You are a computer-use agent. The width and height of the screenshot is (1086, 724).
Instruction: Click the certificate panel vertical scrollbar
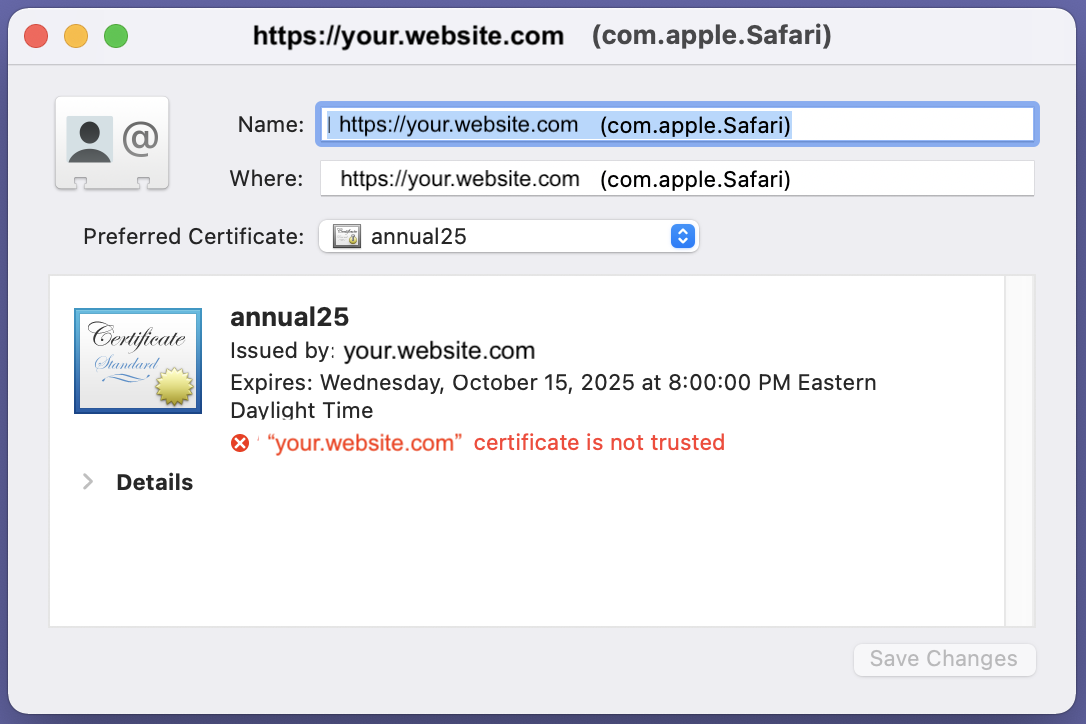click(1019, 451)
